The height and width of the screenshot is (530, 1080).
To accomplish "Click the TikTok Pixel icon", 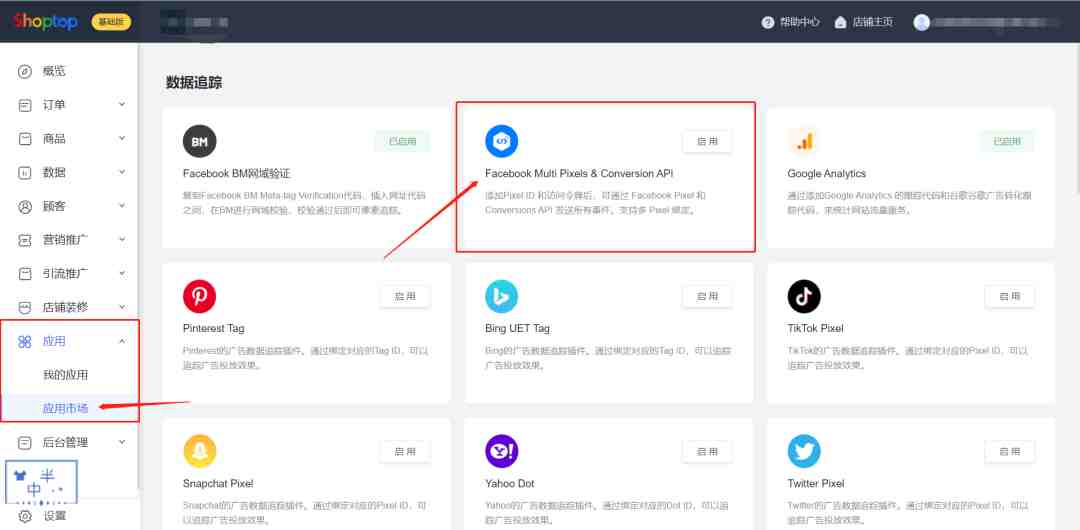I will pos(804,296).
